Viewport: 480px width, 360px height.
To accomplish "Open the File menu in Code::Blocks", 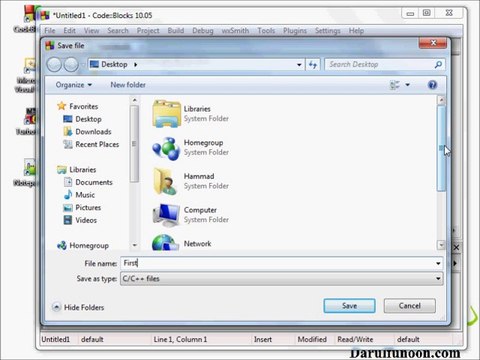I will [x=50, y=31].
